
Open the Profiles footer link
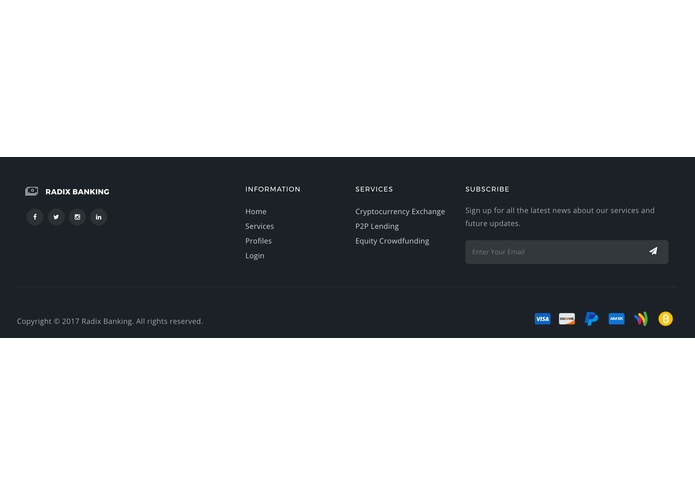[258, 241]
